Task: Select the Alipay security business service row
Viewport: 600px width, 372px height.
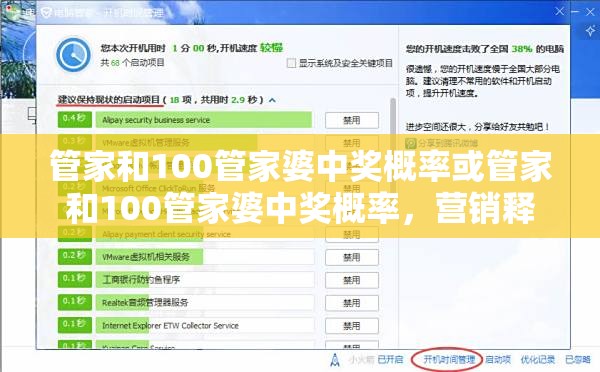Action: [x=204, y=120]
